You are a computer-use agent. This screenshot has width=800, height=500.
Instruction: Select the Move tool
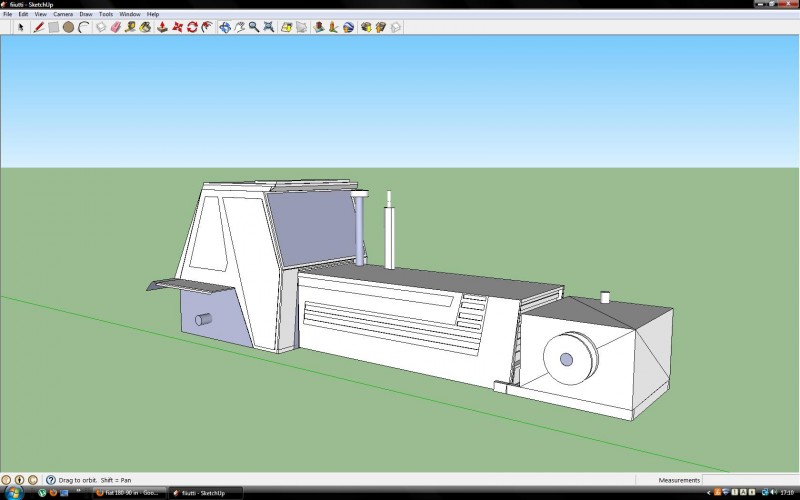(x=177, y=27)
